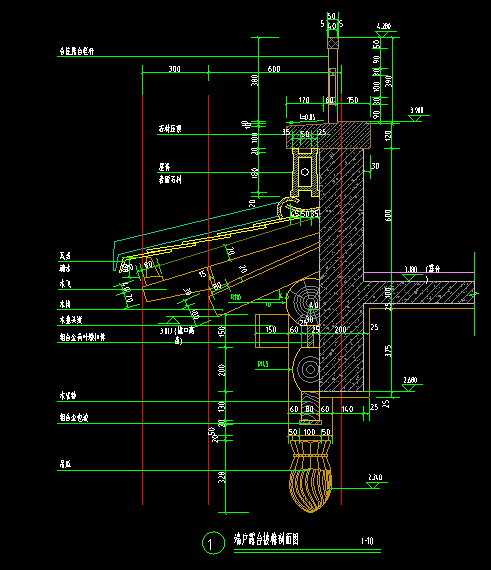Pick the vertical 328 dimension text
Image resolution: width=491 pixels, height=570 pixels.
[x=221, y=477]
